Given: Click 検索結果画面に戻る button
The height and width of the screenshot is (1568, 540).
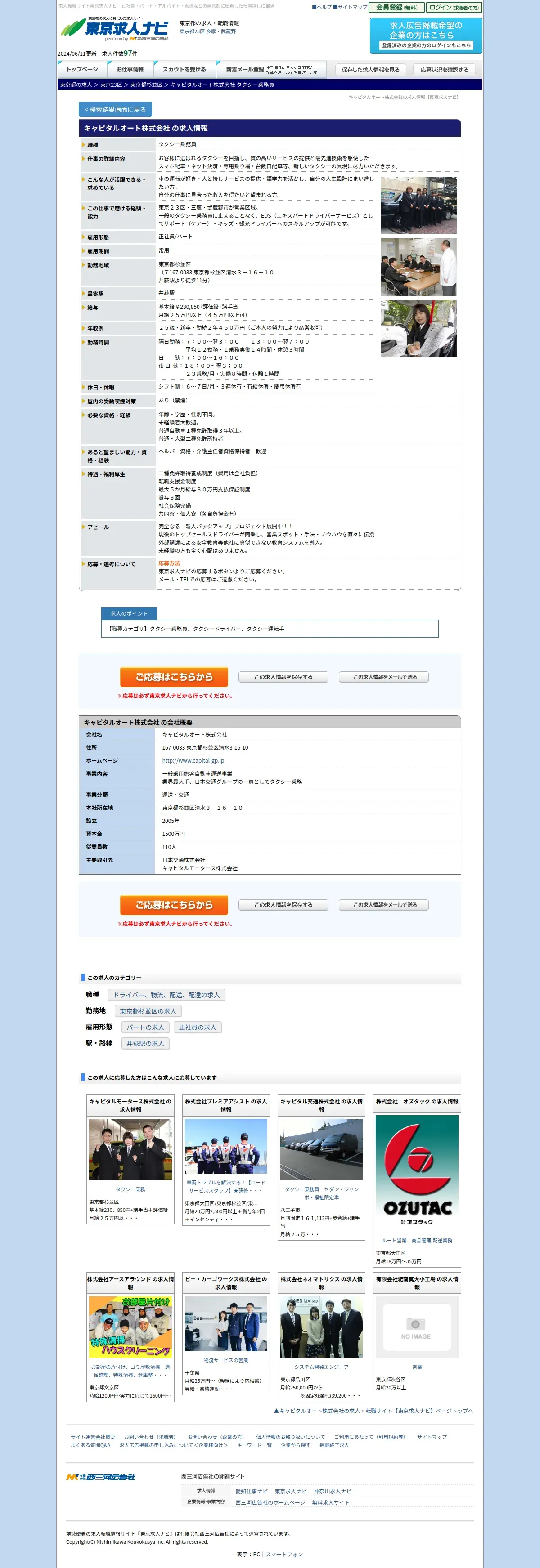Looking at the screenshot, I should 115,110.
